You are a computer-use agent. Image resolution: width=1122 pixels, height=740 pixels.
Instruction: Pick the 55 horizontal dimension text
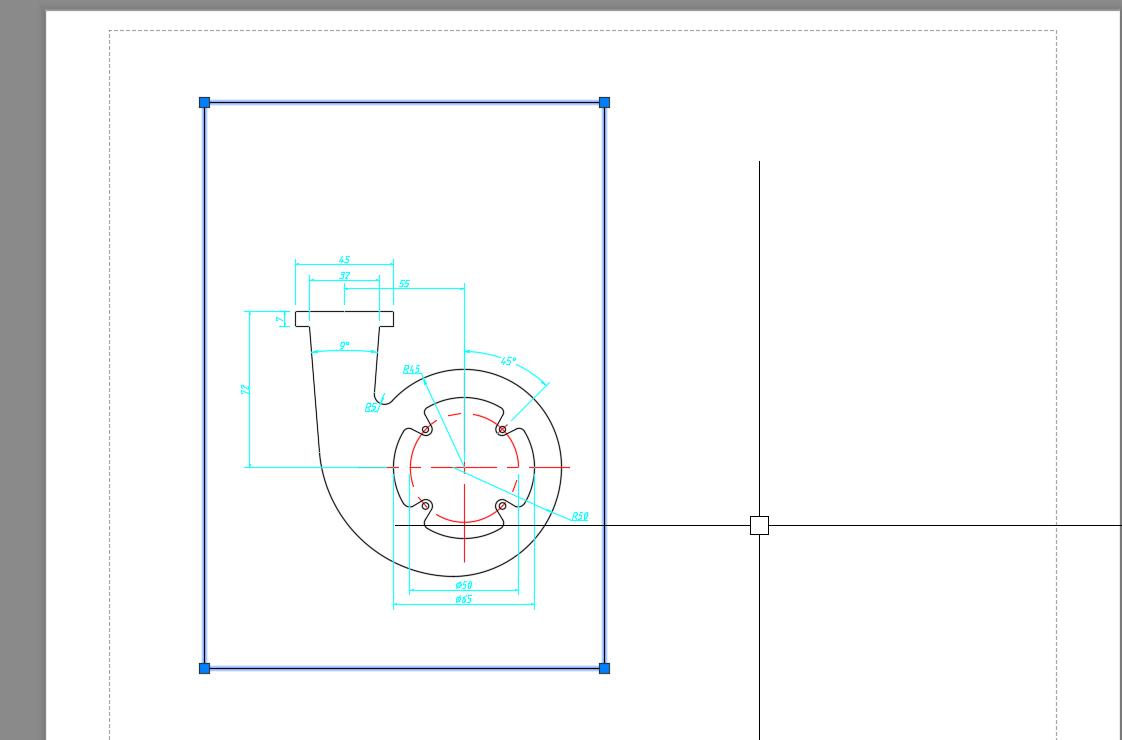[x=404, y=284]
